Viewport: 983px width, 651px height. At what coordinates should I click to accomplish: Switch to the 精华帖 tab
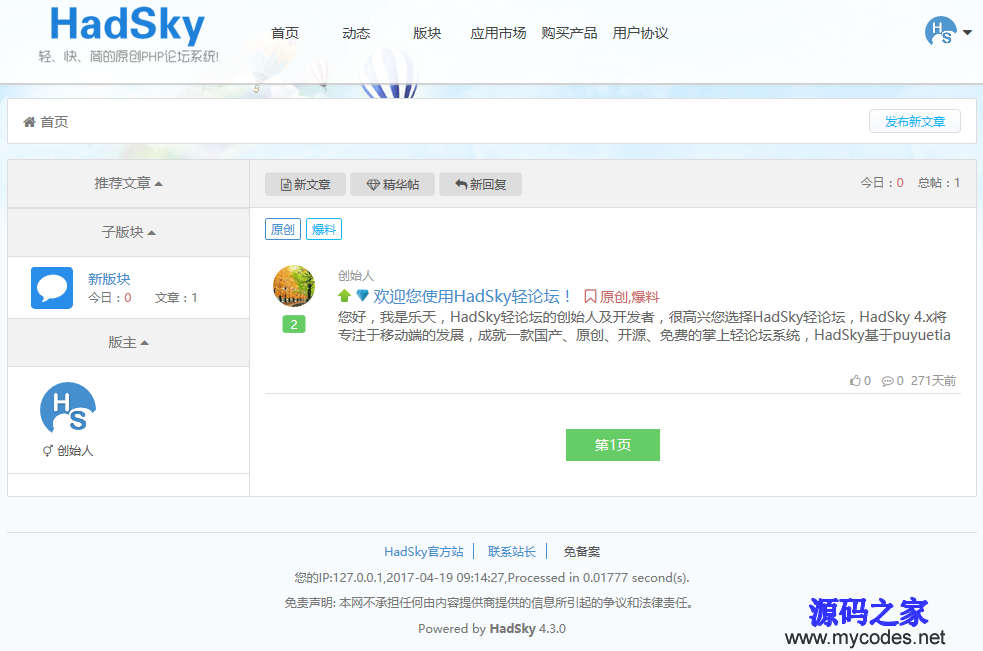(x=392, y=184)
